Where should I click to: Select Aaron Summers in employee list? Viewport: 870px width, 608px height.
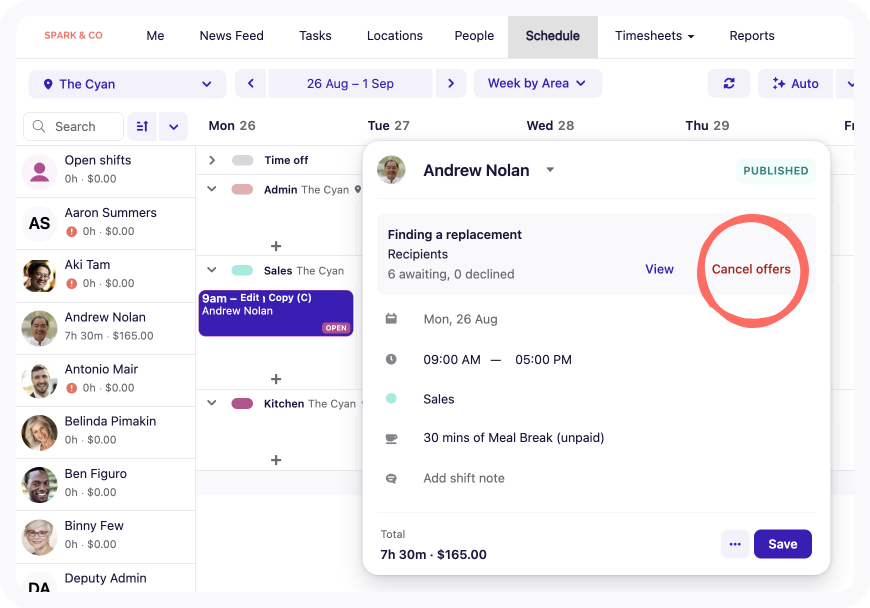(x=105, y=223)
